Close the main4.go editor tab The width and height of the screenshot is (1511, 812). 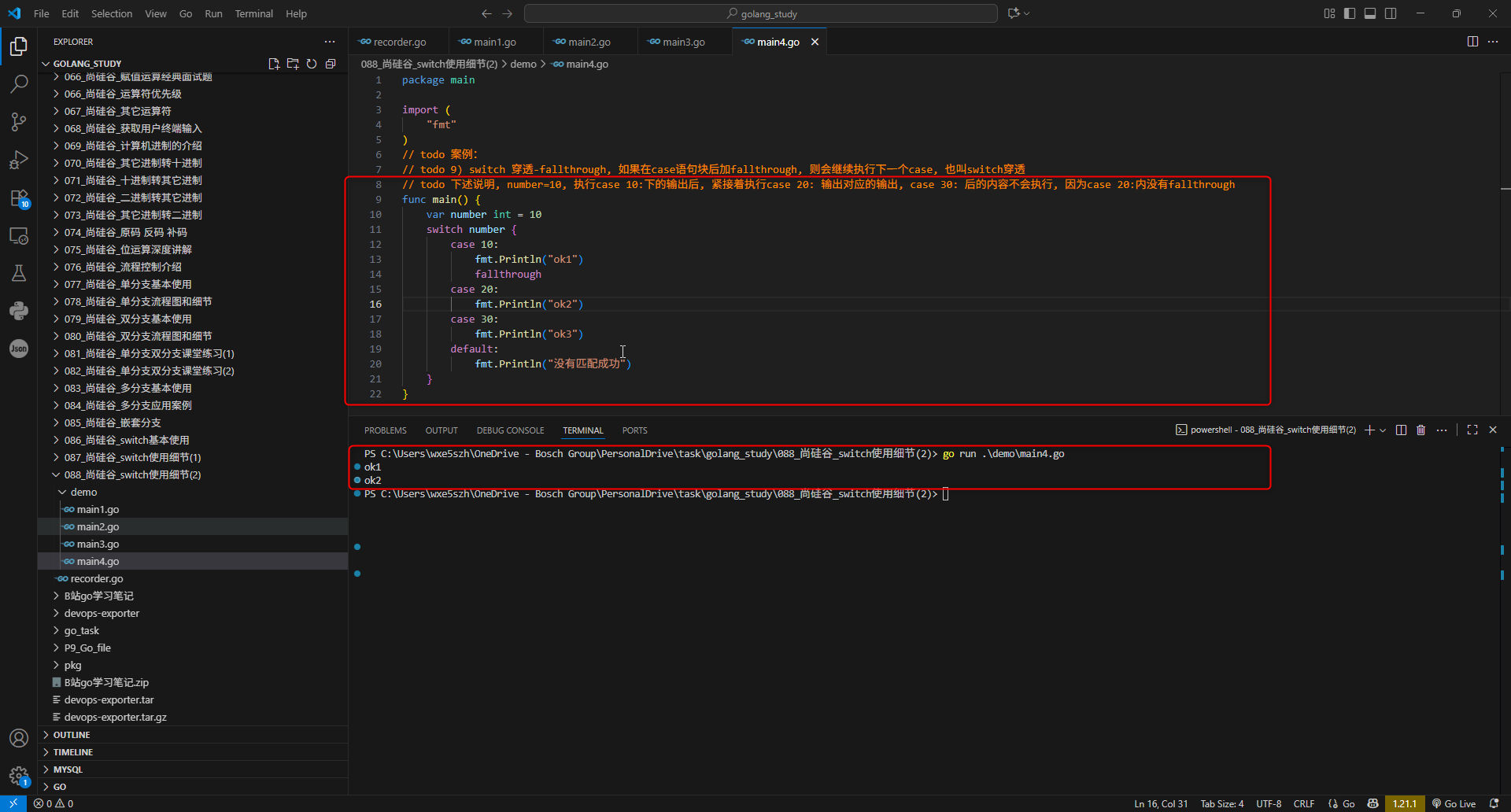coord(815,42)
